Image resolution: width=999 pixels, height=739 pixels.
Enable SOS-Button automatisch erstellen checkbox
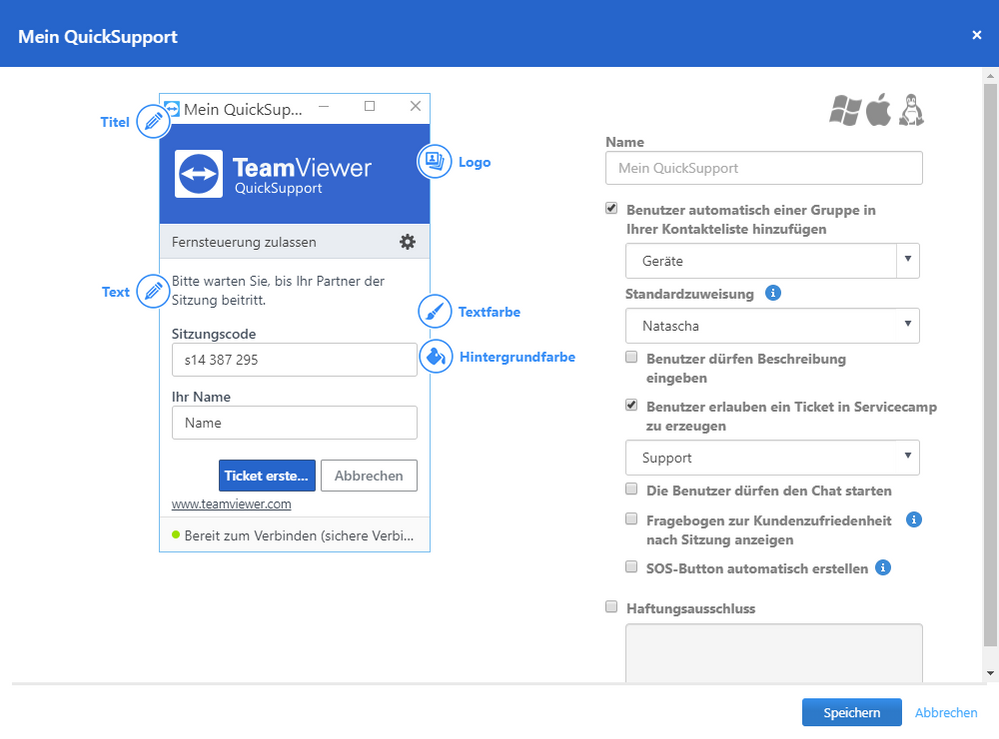click(631, 566)
